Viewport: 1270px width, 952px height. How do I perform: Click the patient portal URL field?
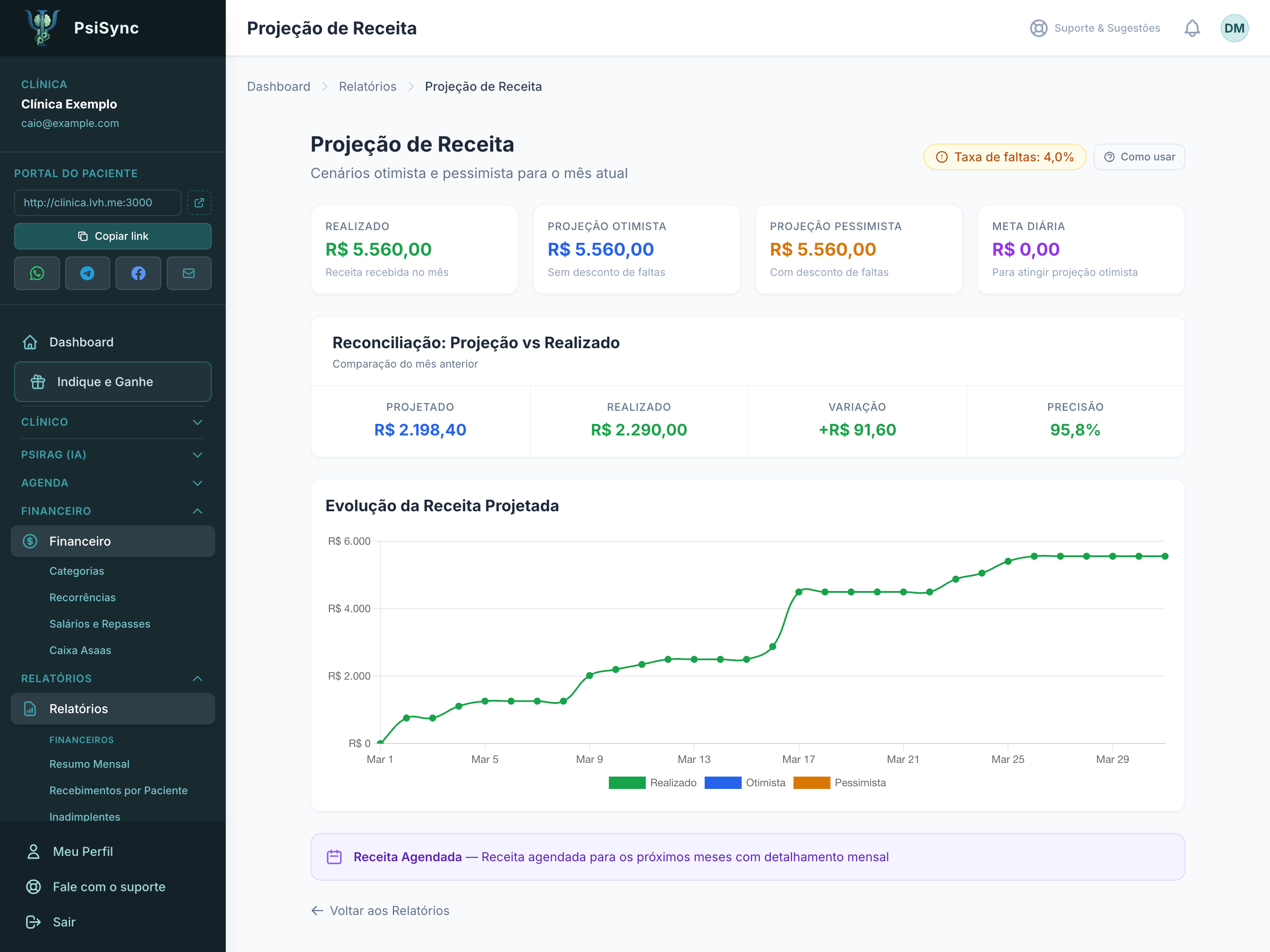click(97, 203)
